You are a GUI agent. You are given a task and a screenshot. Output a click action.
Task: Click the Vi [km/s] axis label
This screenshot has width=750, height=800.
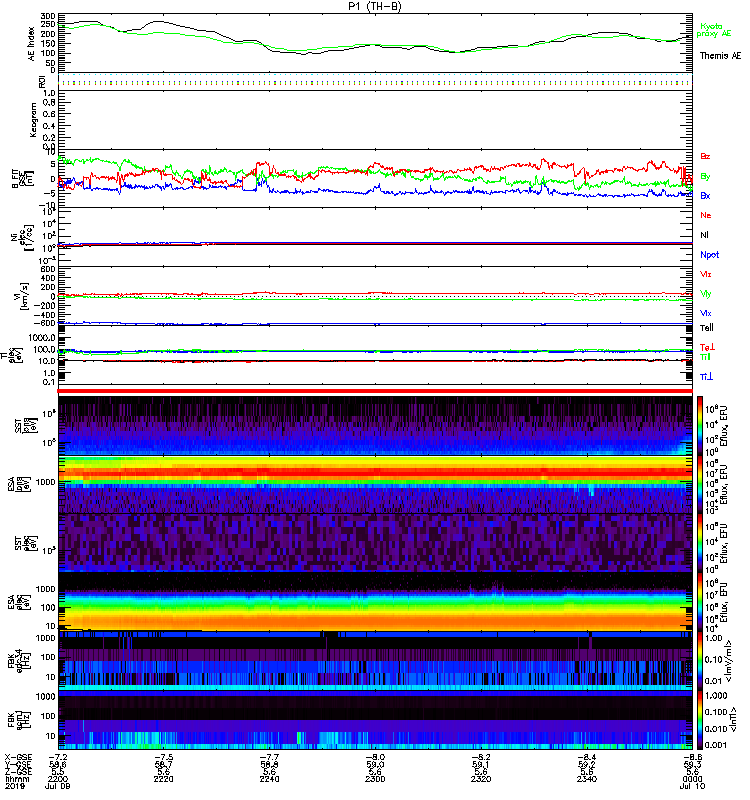tap(22, 296)
